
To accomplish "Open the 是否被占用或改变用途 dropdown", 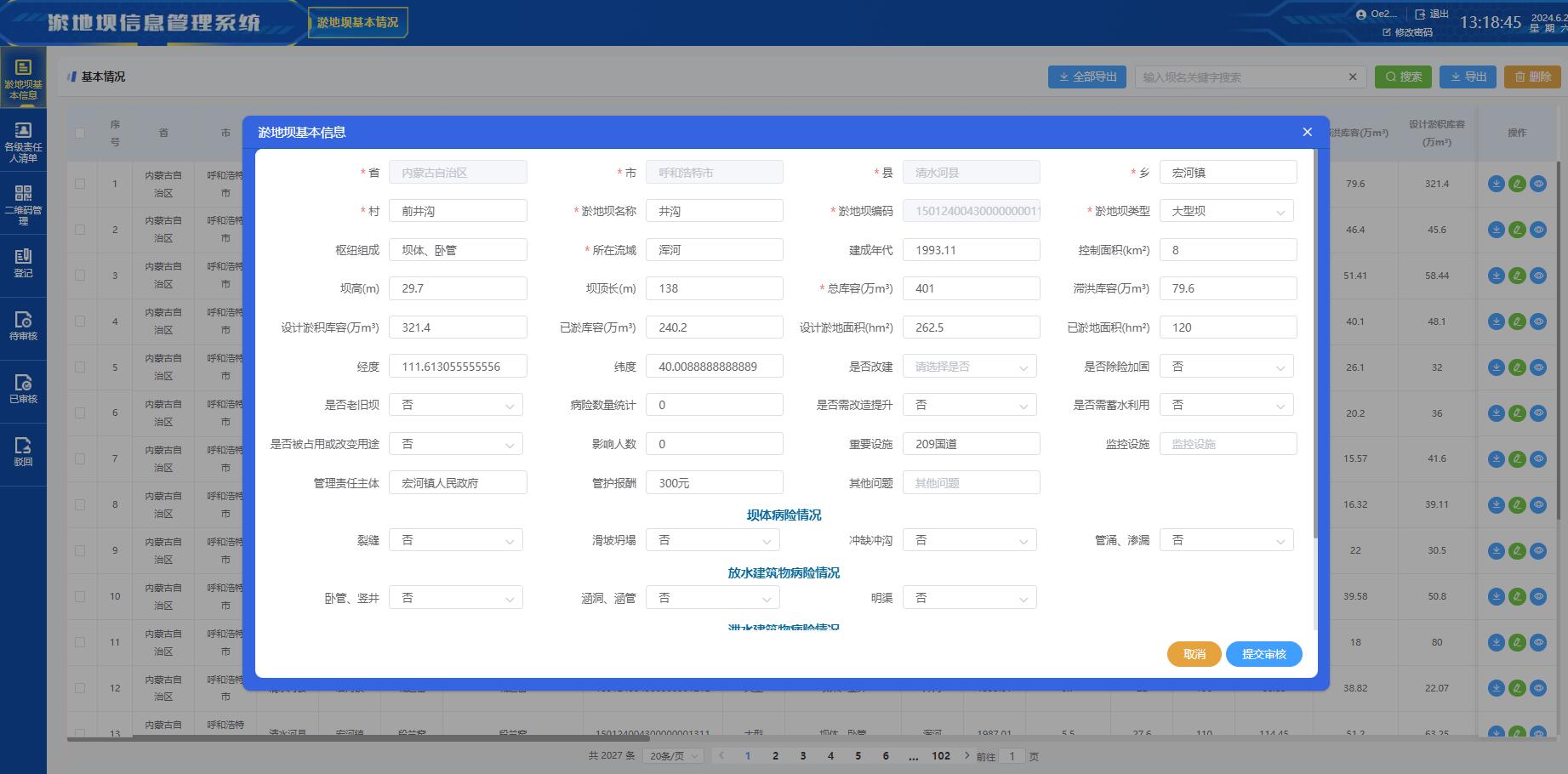I will pos(456,444).
